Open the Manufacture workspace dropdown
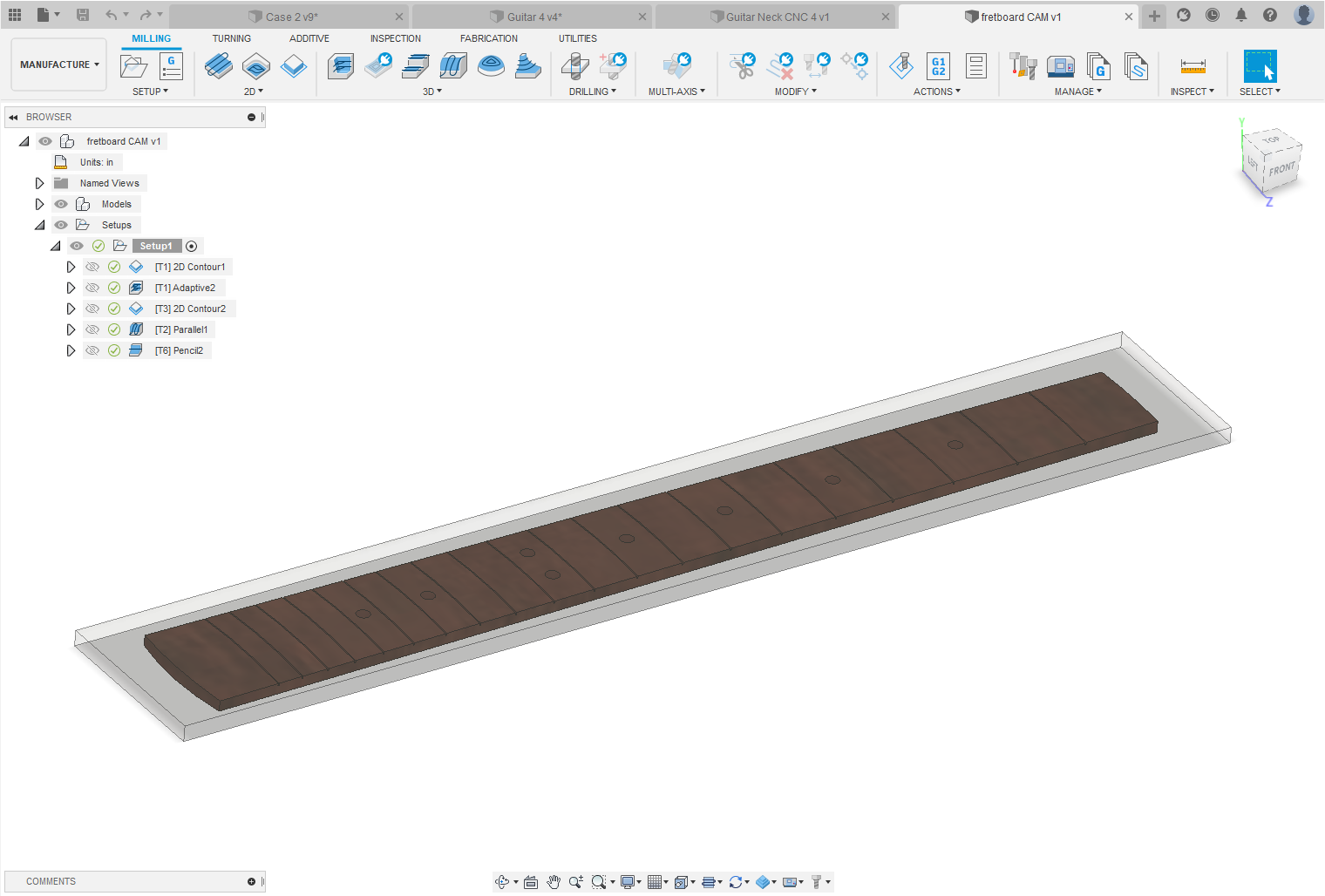Image resolution: width=1325 pixels, height=896 pixels. click(x=59, y=64)
